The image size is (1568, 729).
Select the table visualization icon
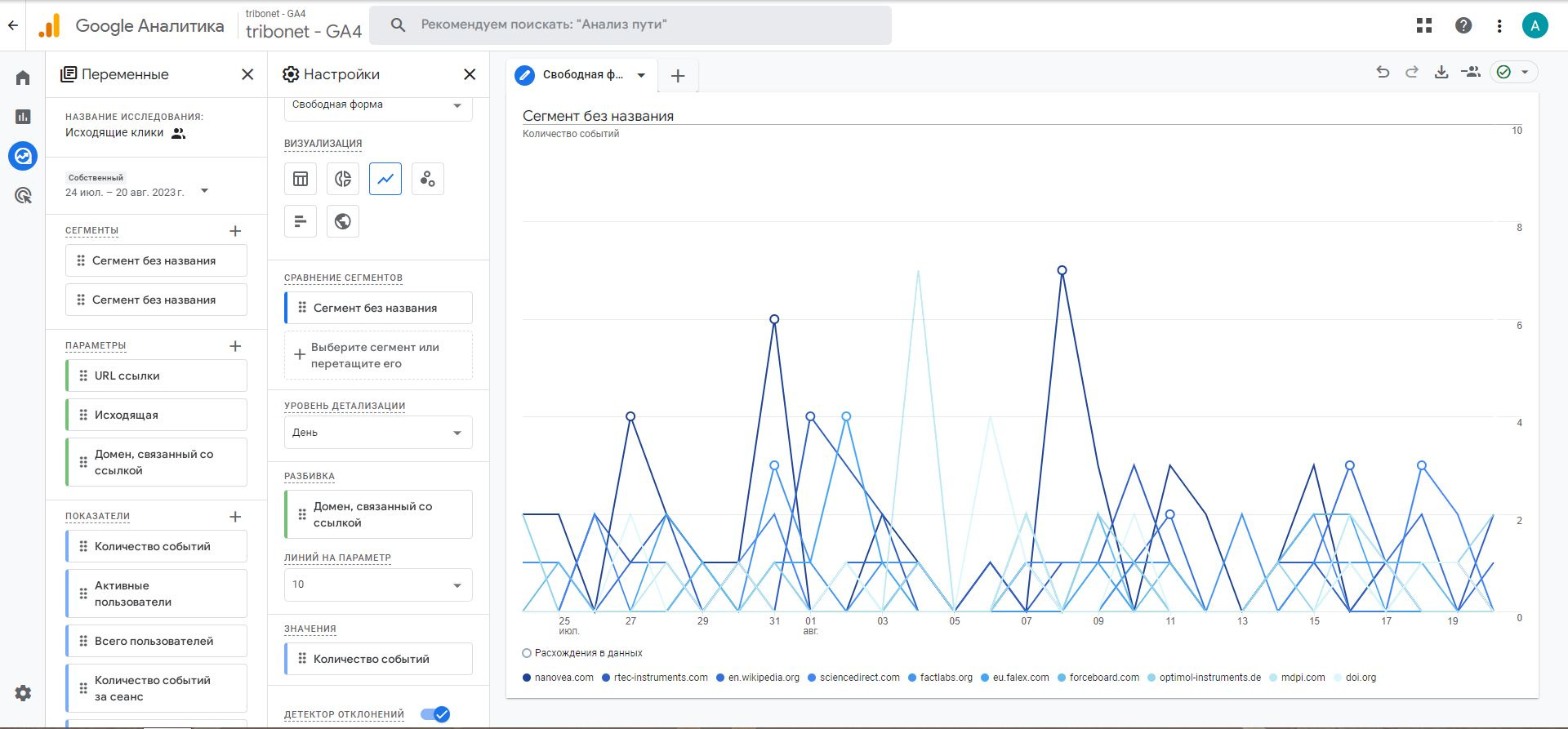[301, 179]
